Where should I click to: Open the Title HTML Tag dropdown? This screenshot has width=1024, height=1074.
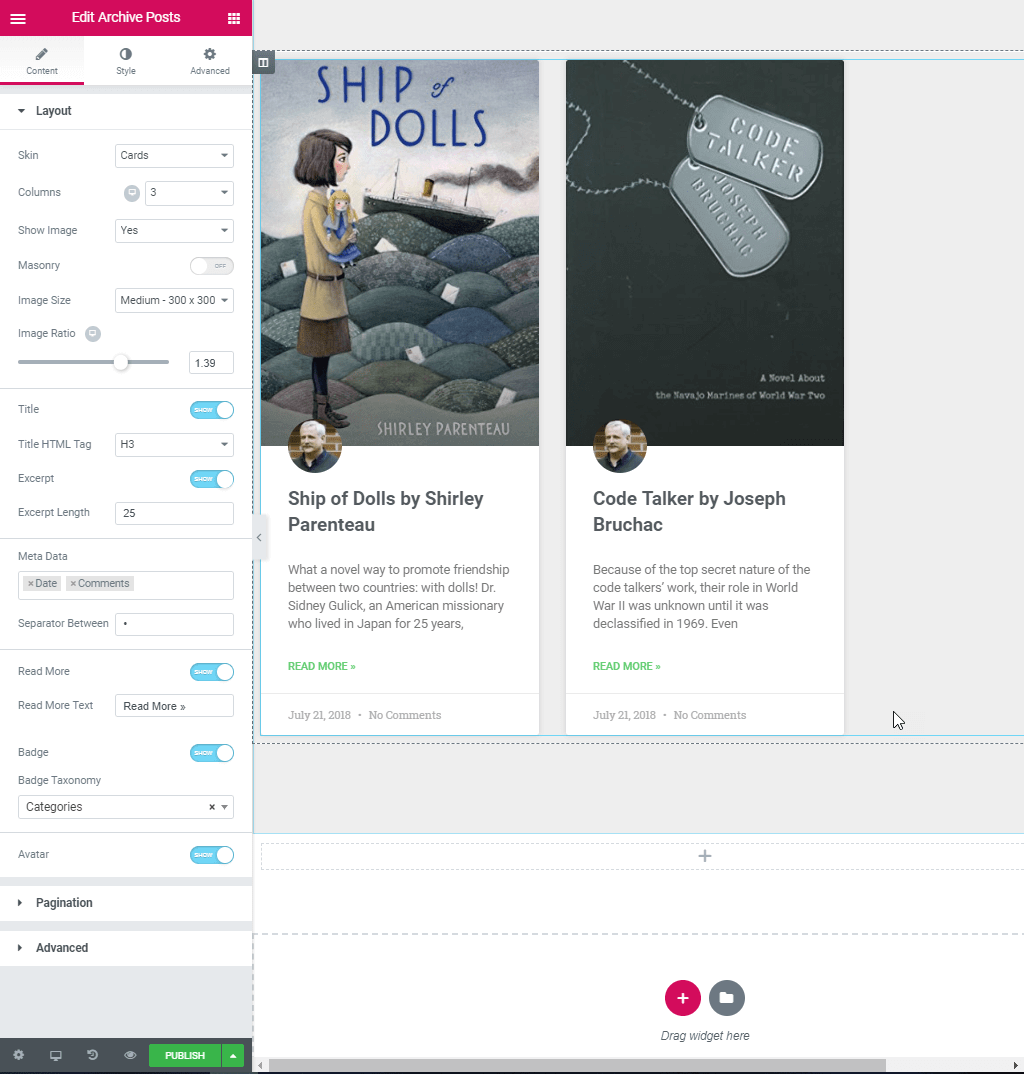click(174, 445)
